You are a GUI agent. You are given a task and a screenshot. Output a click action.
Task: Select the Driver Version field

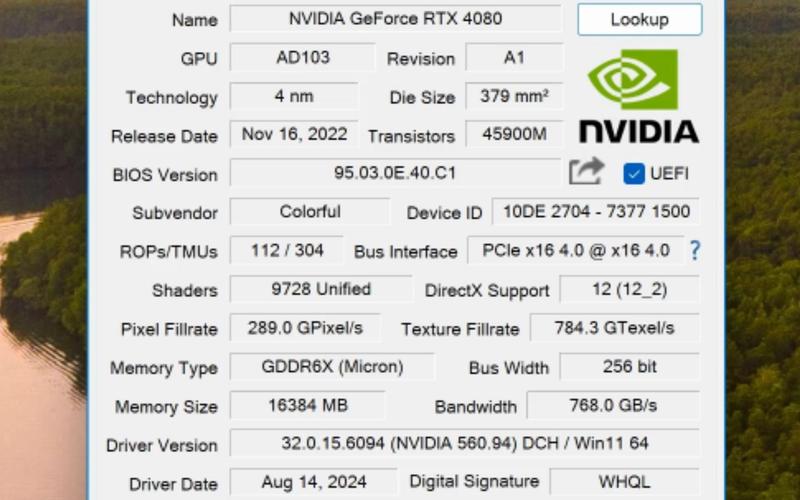[x=465, y=443]
